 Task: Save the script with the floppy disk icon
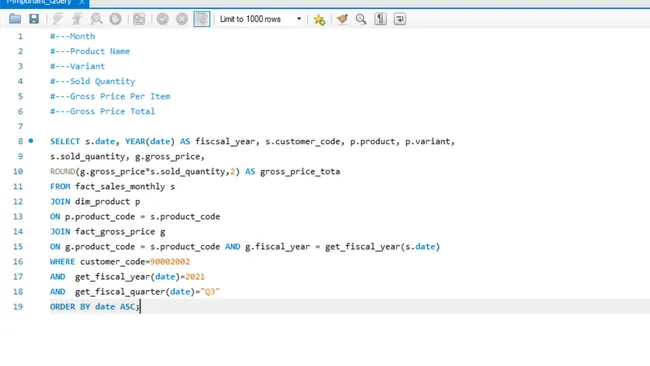[34, 19]
